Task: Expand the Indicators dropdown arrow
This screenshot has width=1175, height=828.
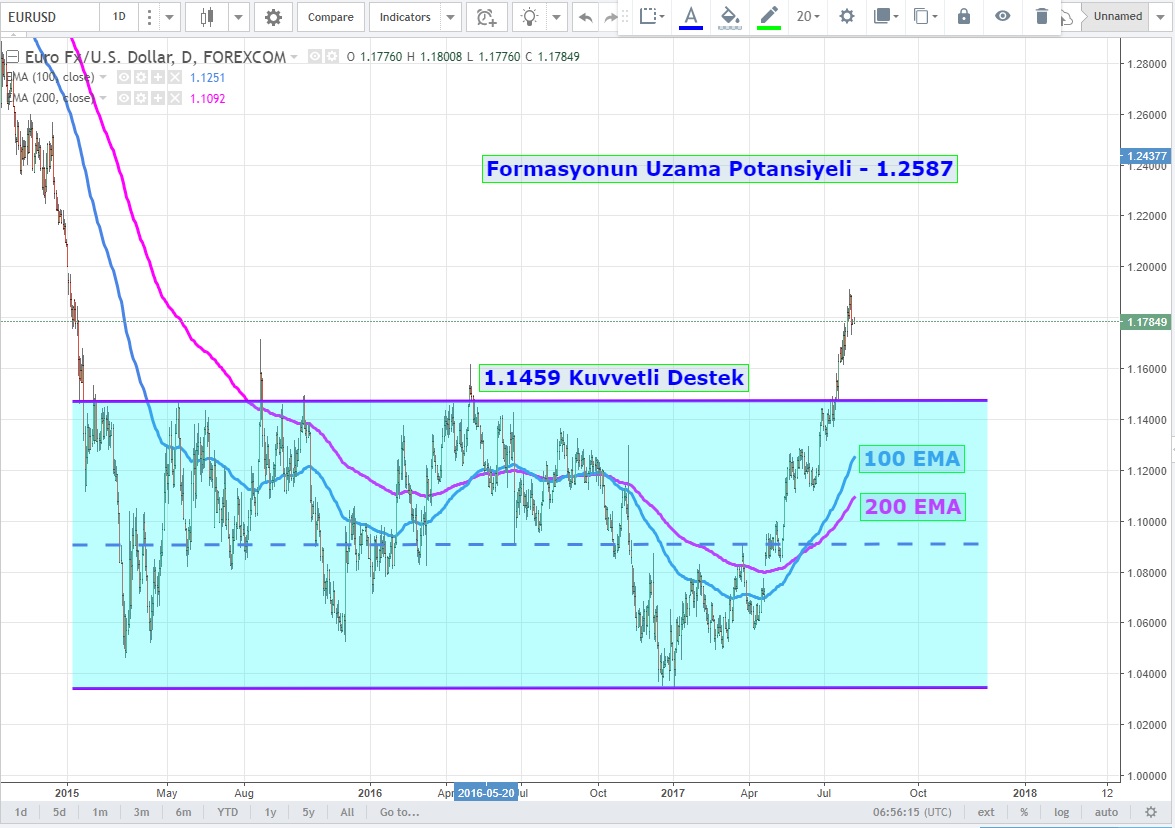Action: point(451,17)
